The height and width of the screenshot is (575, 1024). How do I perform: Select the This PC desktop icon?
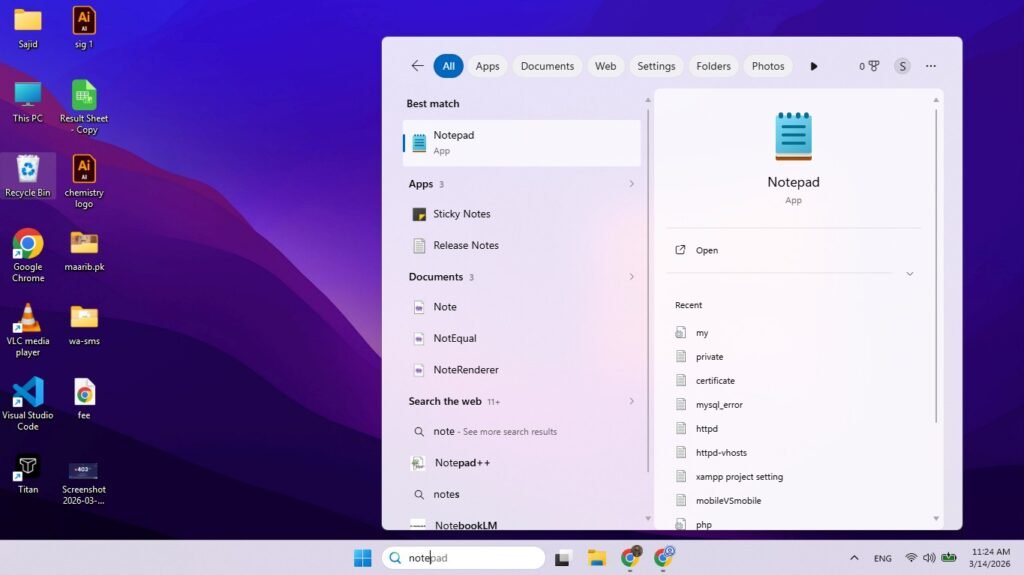(27, 103)
